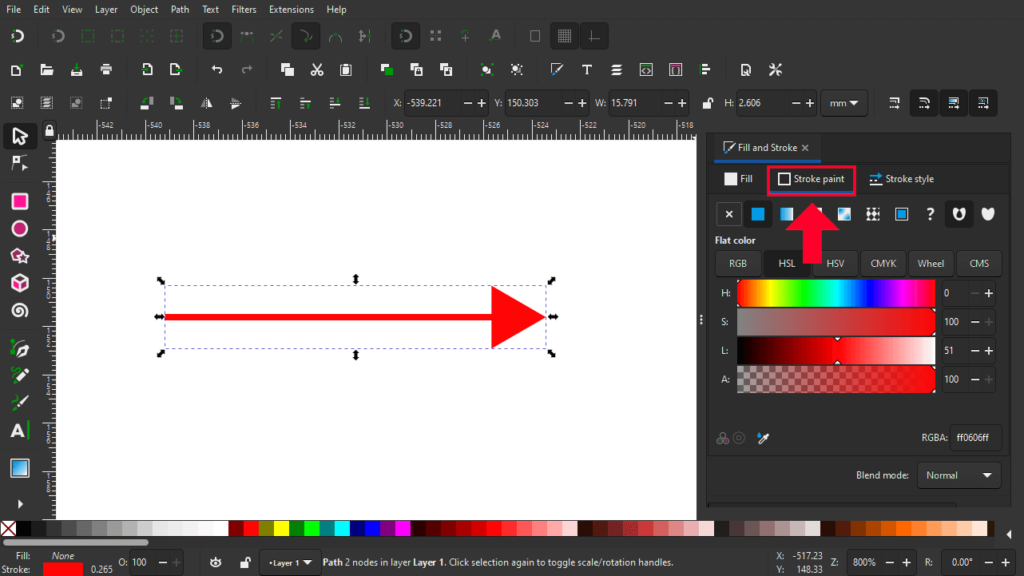Open the Path menu

(x=180, y=10)
